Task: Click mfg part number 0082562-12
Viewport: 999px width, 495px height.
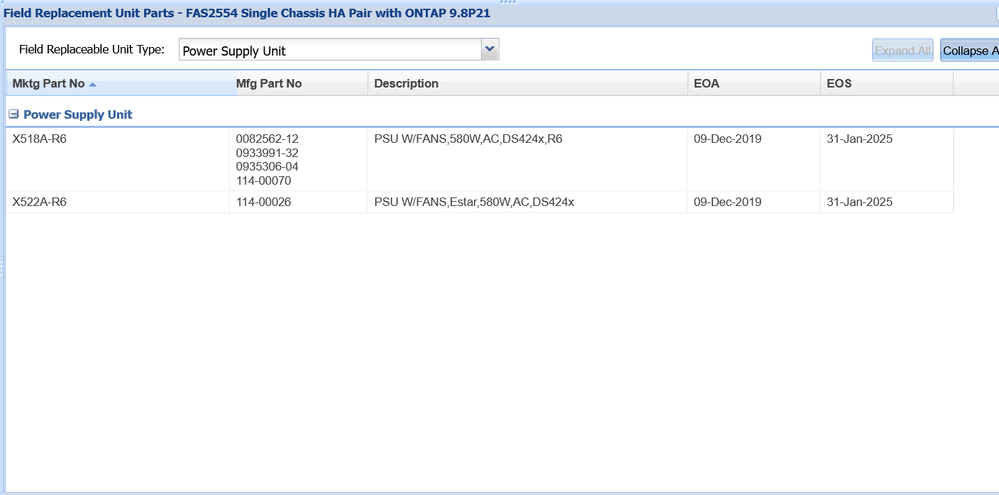Action: tap(267, 139)
